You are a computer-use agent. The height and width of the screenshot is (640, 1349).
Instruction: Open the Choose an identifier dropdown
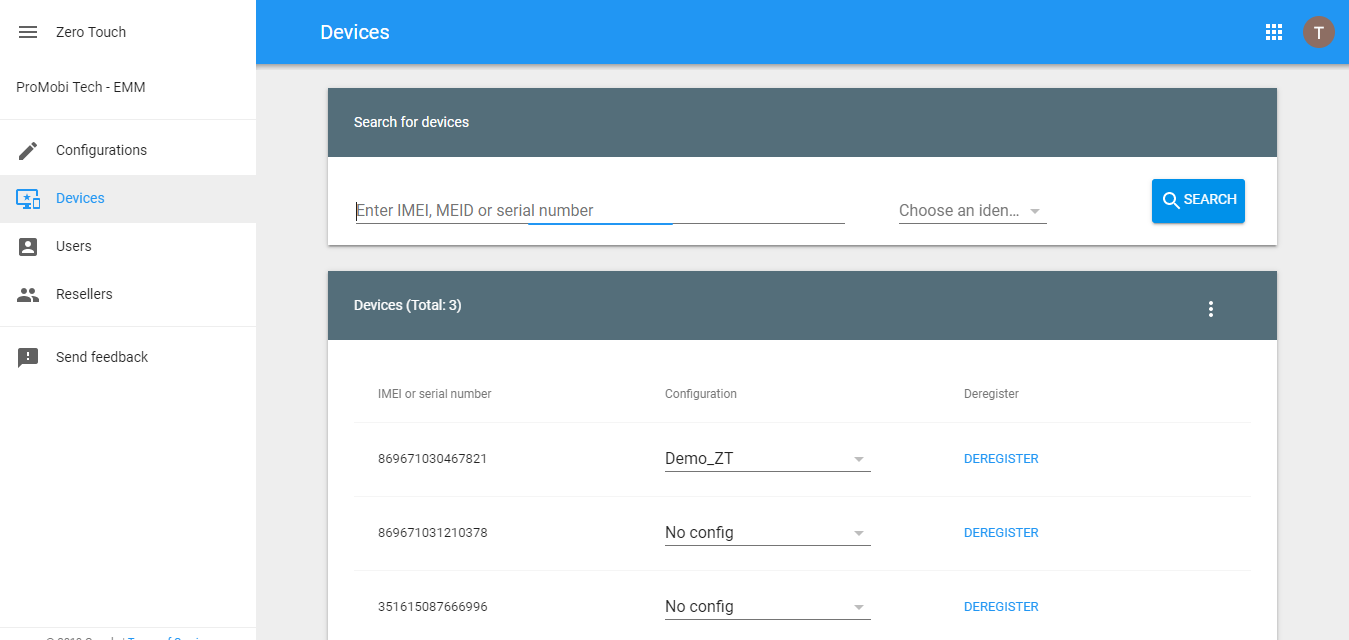click(x=971, y=210)
